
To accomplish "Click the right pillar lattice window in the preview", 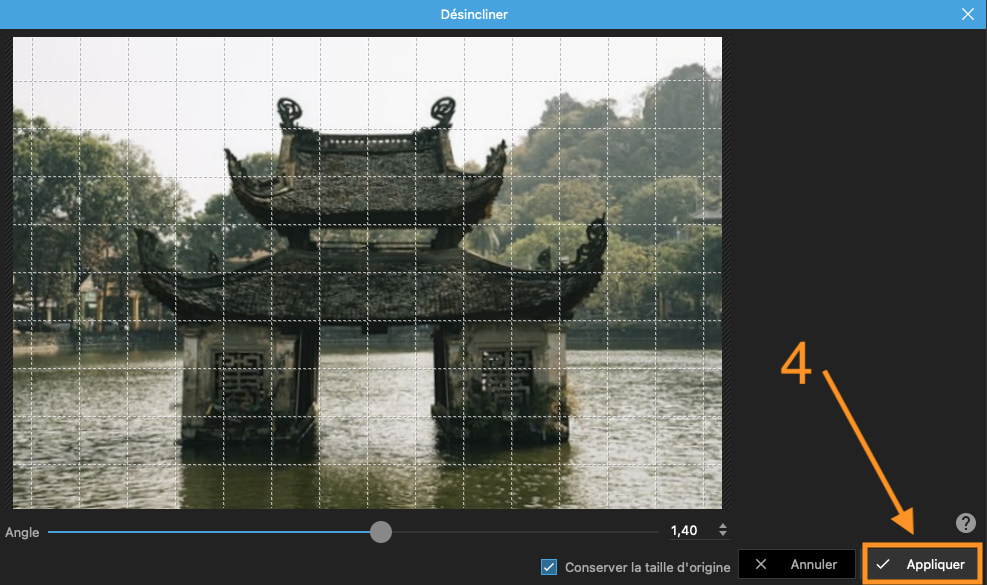I will pyautogui.click(x=506, y=378).
